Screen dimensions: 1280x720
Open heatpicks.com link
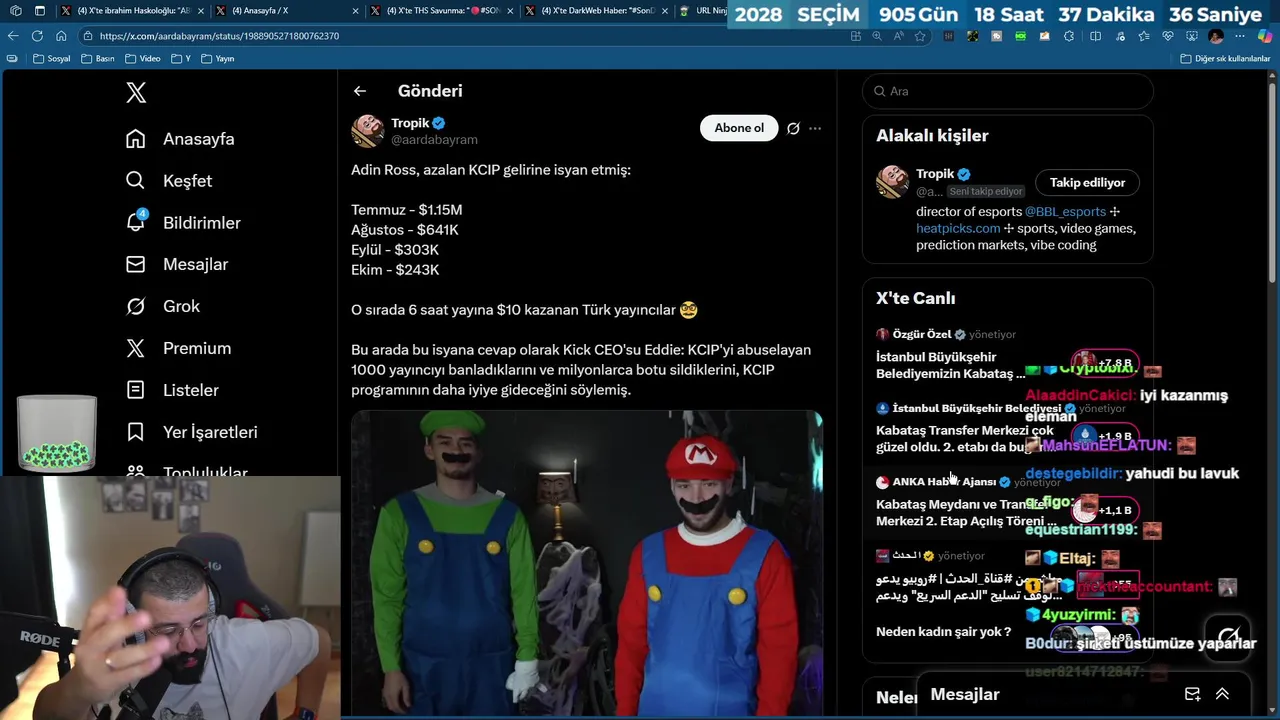coord(958,228)
